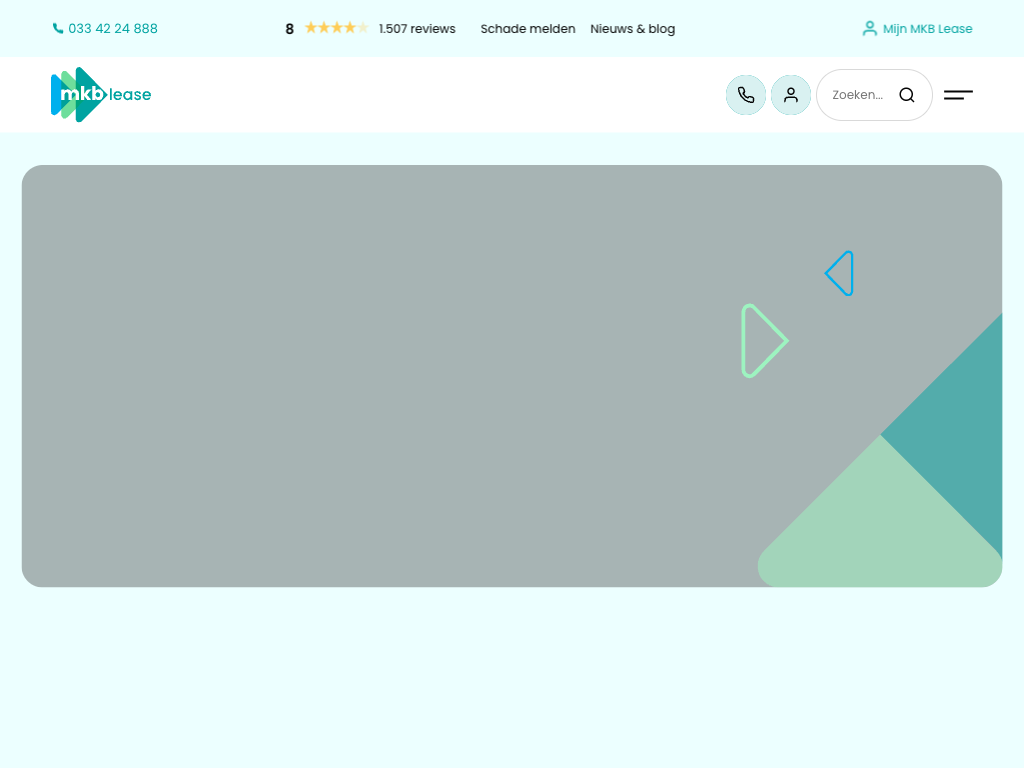Click the user icon beside Mijn MKB Lease

[869, 29]
